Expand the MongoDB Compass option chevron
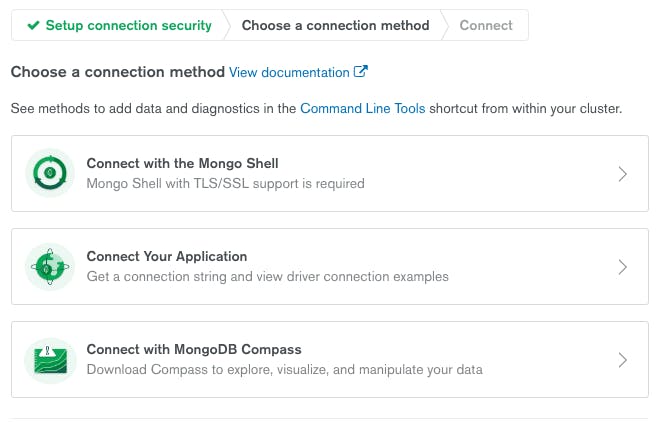This screenshot has width=662, height=423. [622, 360]
